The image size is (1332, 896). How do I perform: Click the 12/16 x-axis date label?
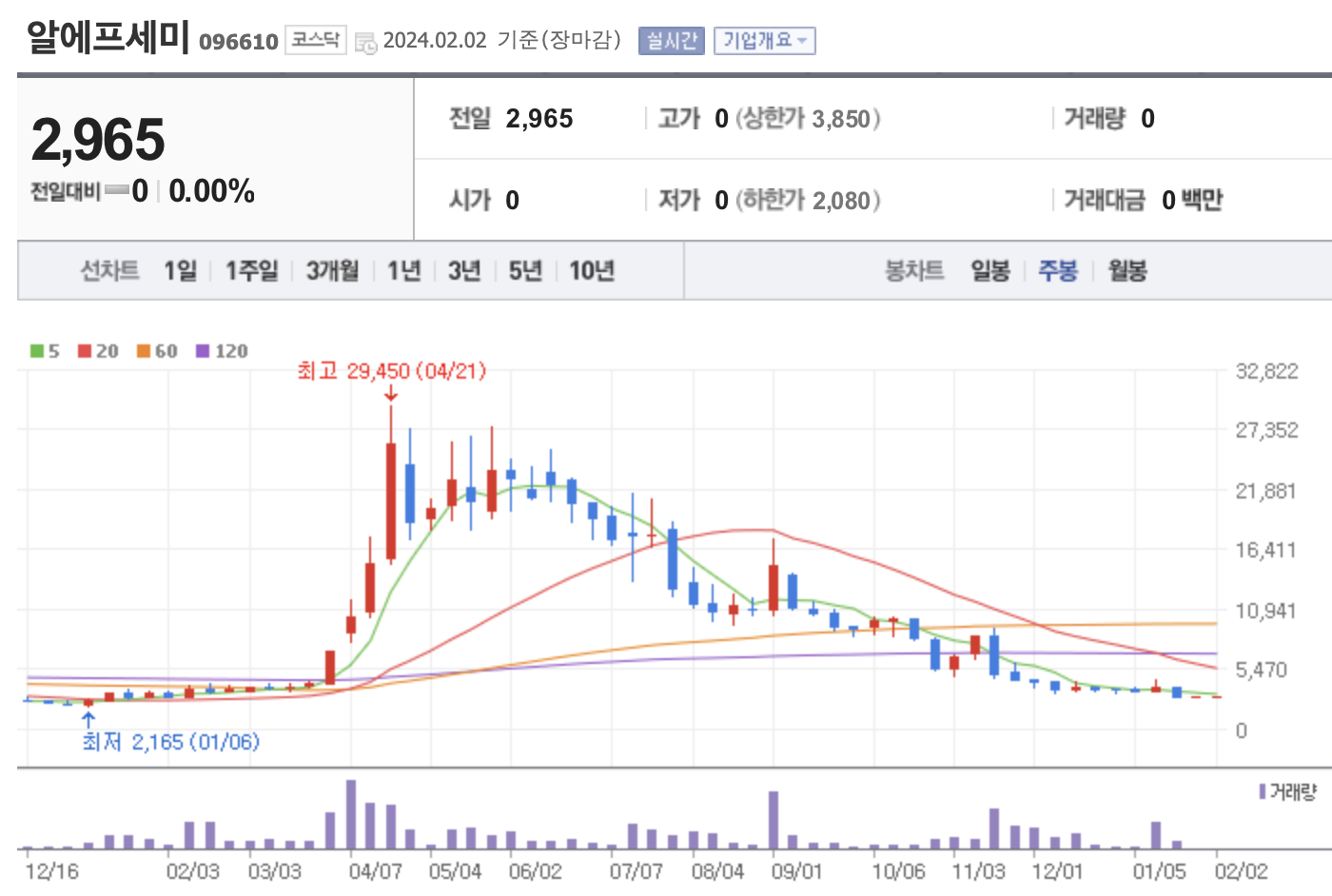pos(51,871)
